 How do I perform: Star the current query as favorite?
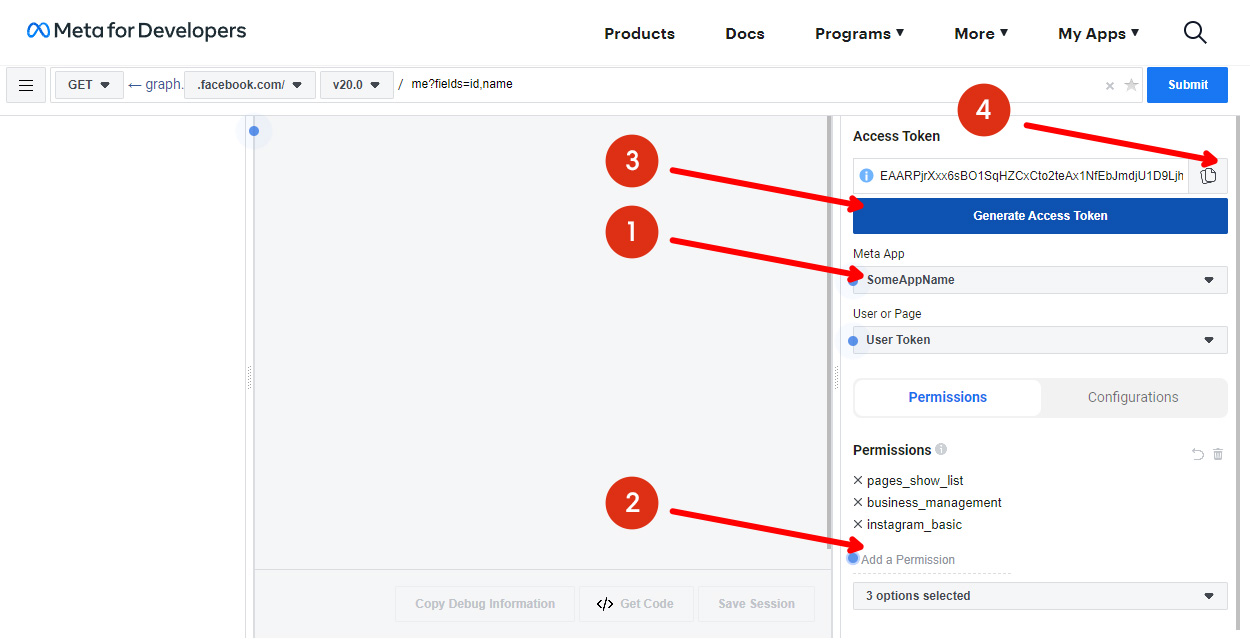tap(1131, 85)
